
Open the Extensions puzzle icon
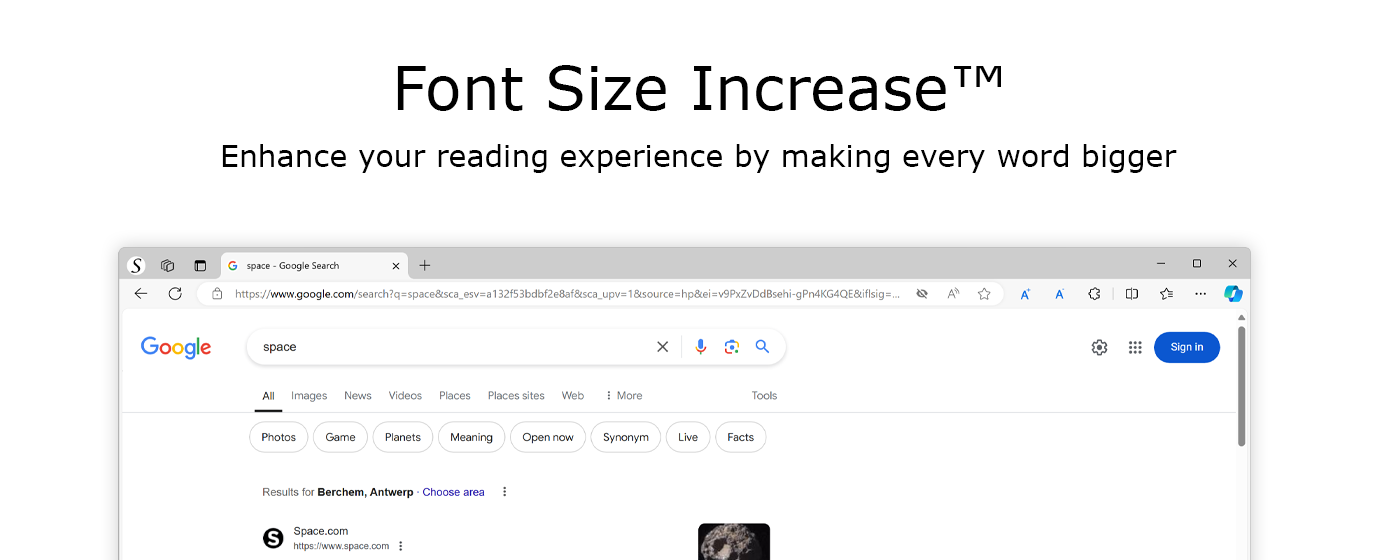(x=1094, y=294)
